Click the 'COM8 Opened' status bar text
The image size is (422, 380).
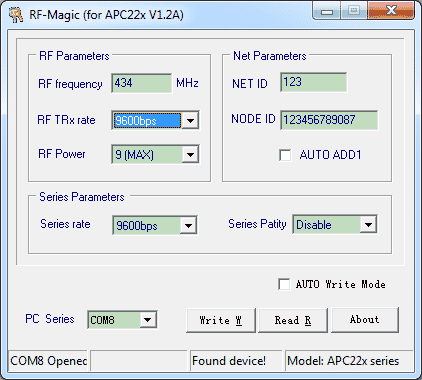48,361
